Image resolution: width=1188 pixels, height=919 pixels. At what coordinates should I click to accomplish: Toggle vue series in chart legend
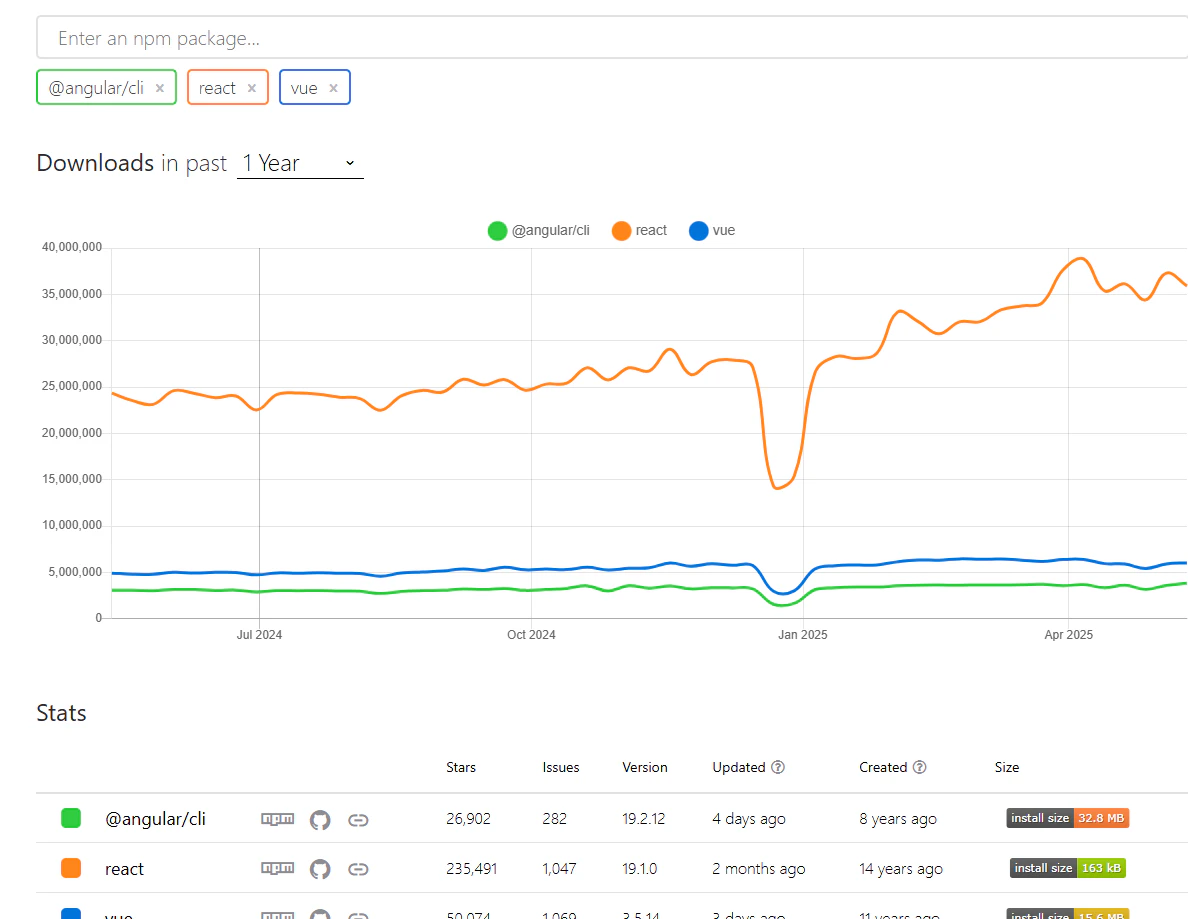(x=712, y=230)
